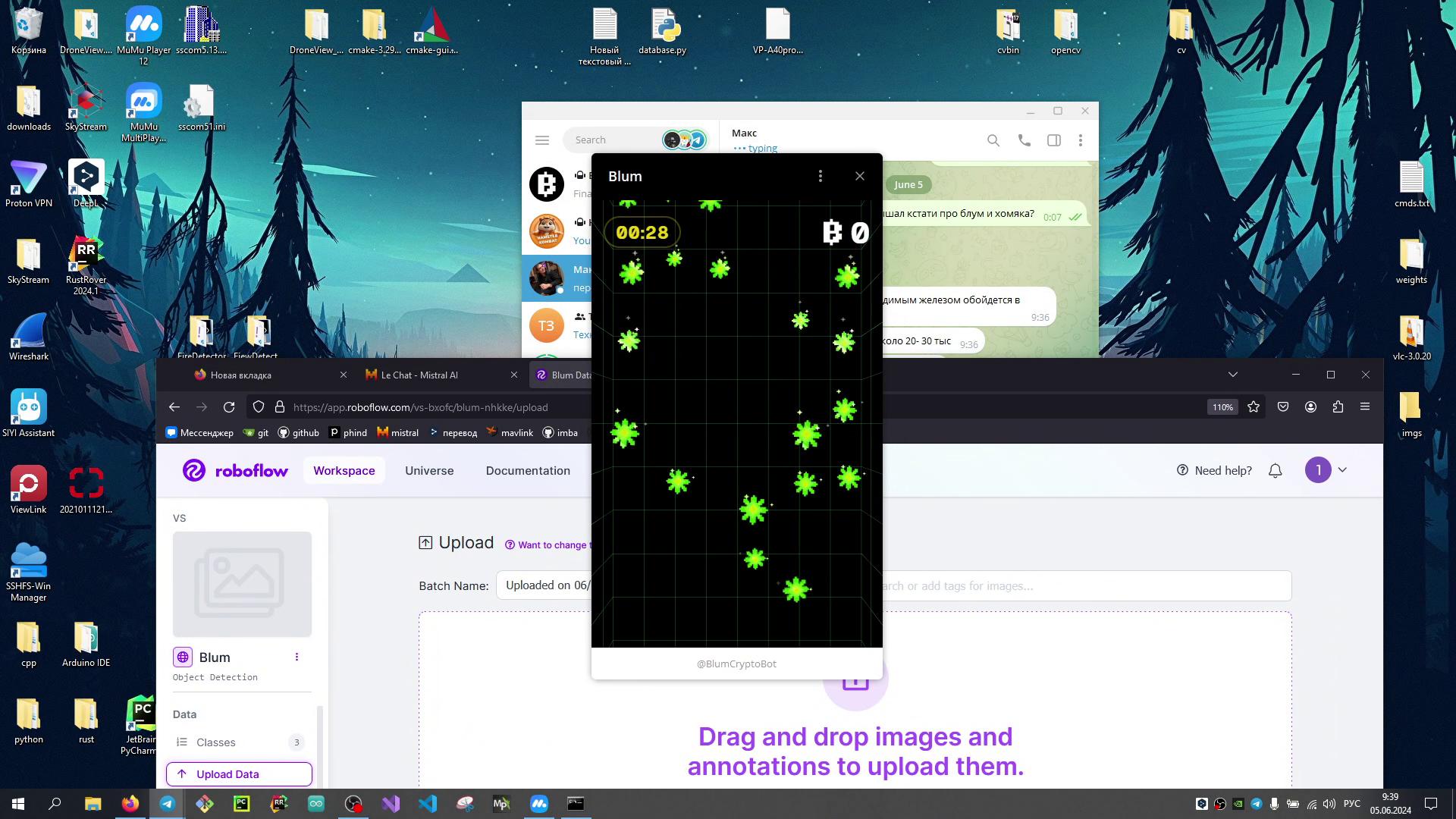Select the database.py desktop file
The image size is (1456, 819).
click(662, 32)
